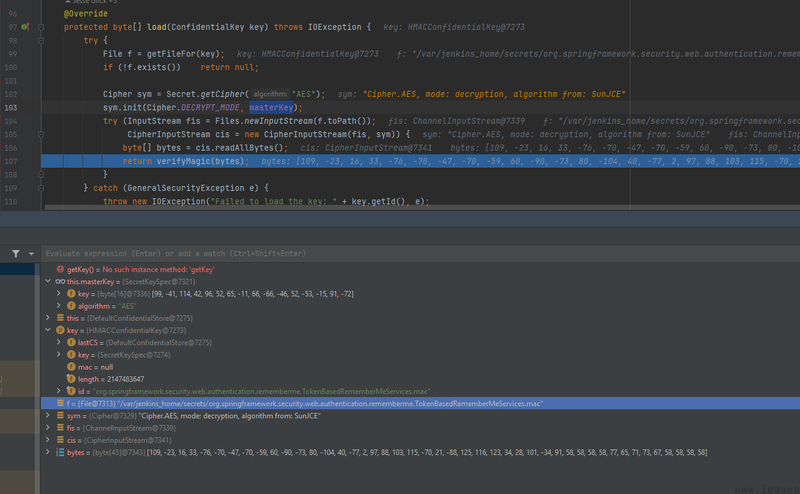Click the override gutter icon on line 97
The image size is (800, 494).
pos(26,27)
